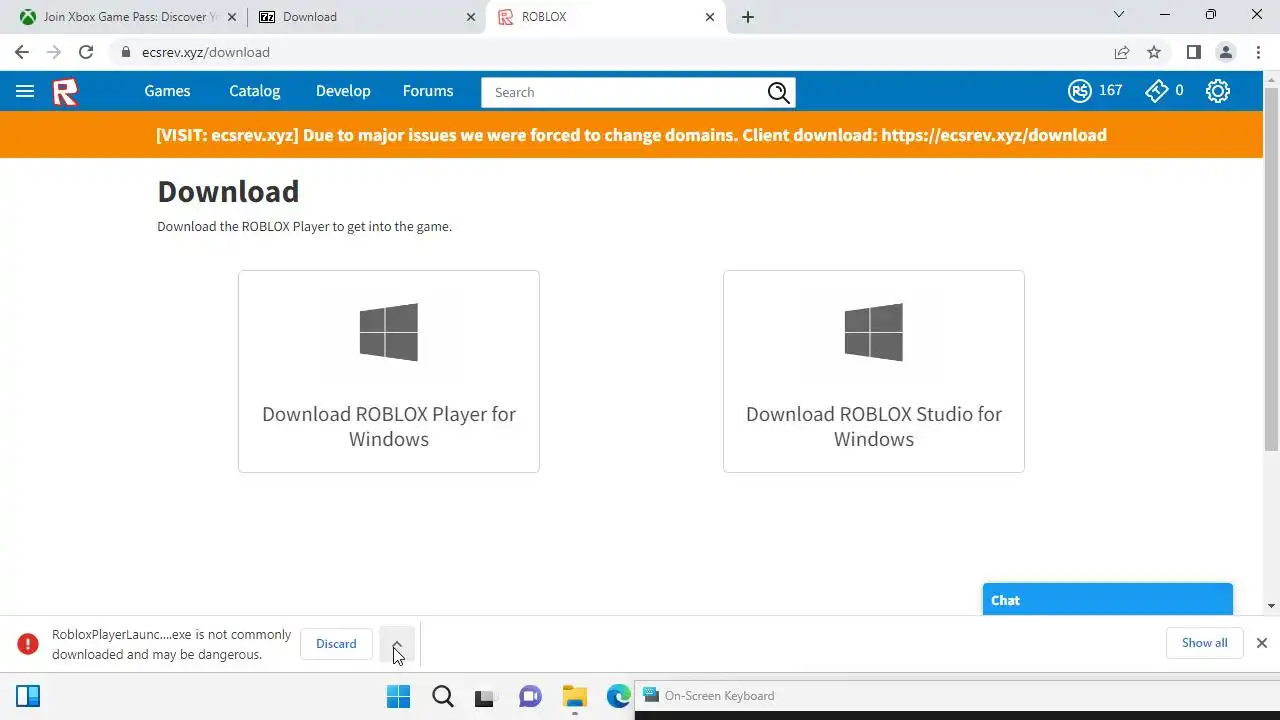Open the Chrome profile icon
This screenshot has width=1280, height=720.
pos(1225,52)
